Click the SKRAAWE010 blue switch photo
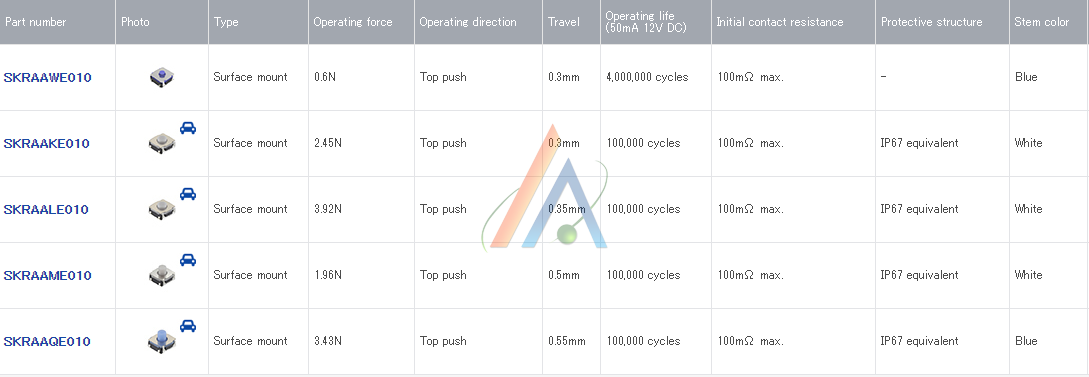The image size is (1089, 377). coord(162,76)
